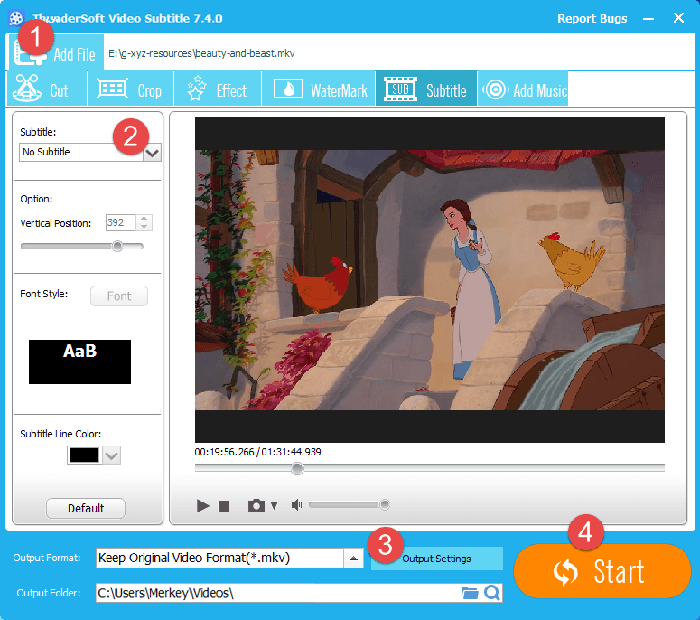Image resolution: width=700 pixels, height=620 pixels.
Task: Open the snapshot options dropdown arrow
Action: [274, 507]
